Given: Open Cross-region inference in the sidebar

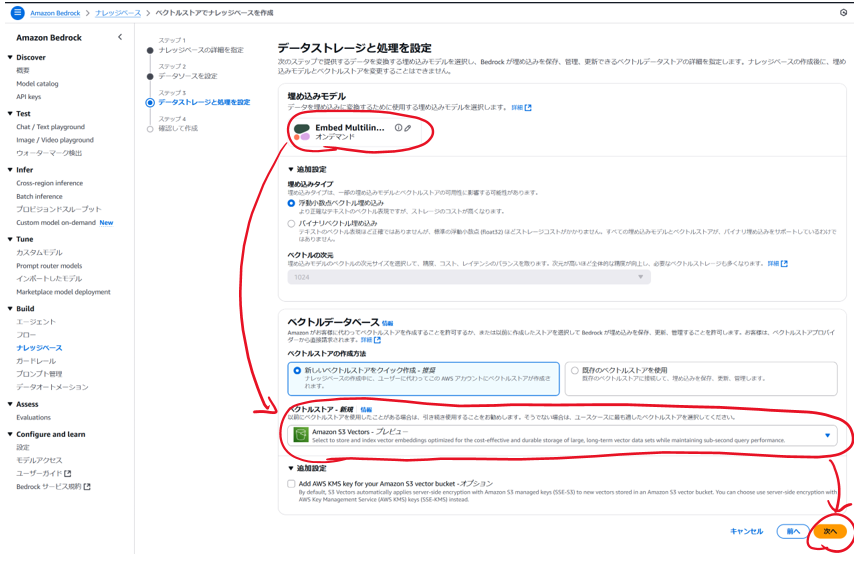Looking at the screenshot, I should pos(50,183).
